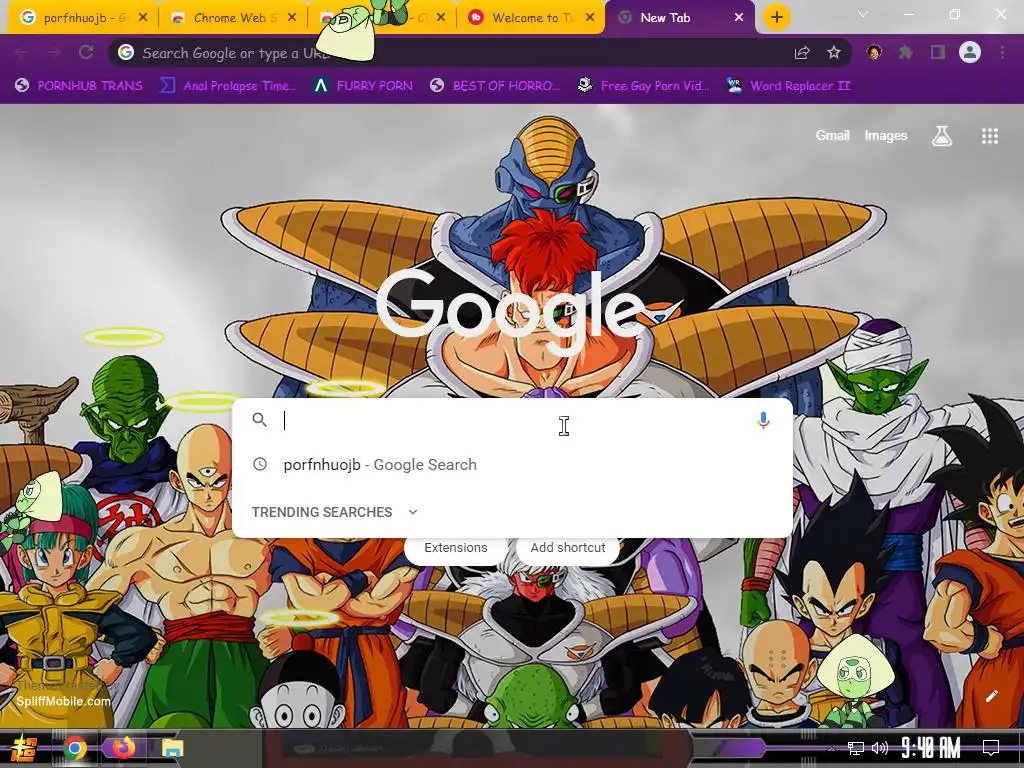This screenshot has width=1024, height=768.
Task: Open File Explorer from the taskbar
Action: click(x=173, y=748)
